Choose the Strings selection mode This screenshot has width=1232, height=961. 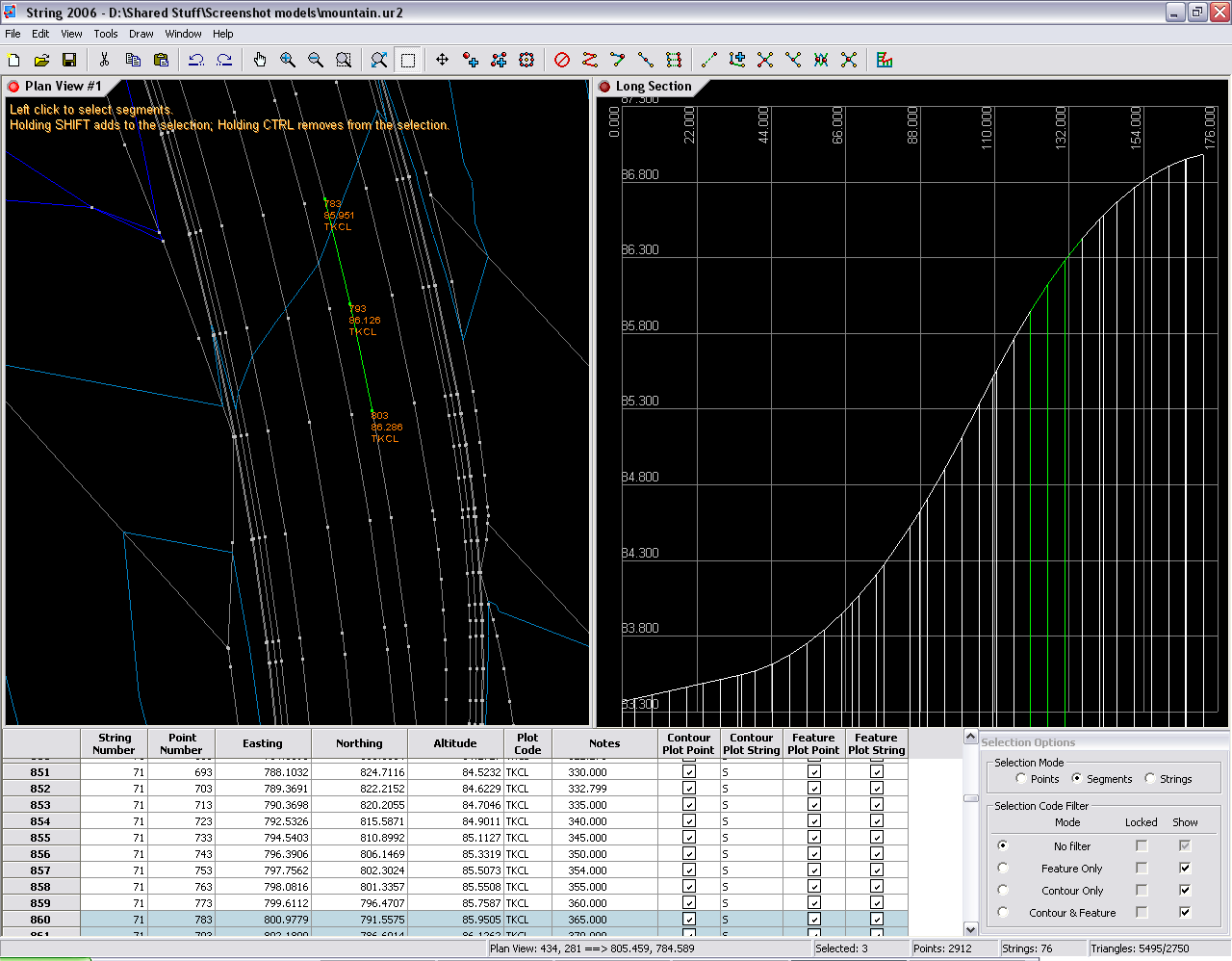(1150, 778)
